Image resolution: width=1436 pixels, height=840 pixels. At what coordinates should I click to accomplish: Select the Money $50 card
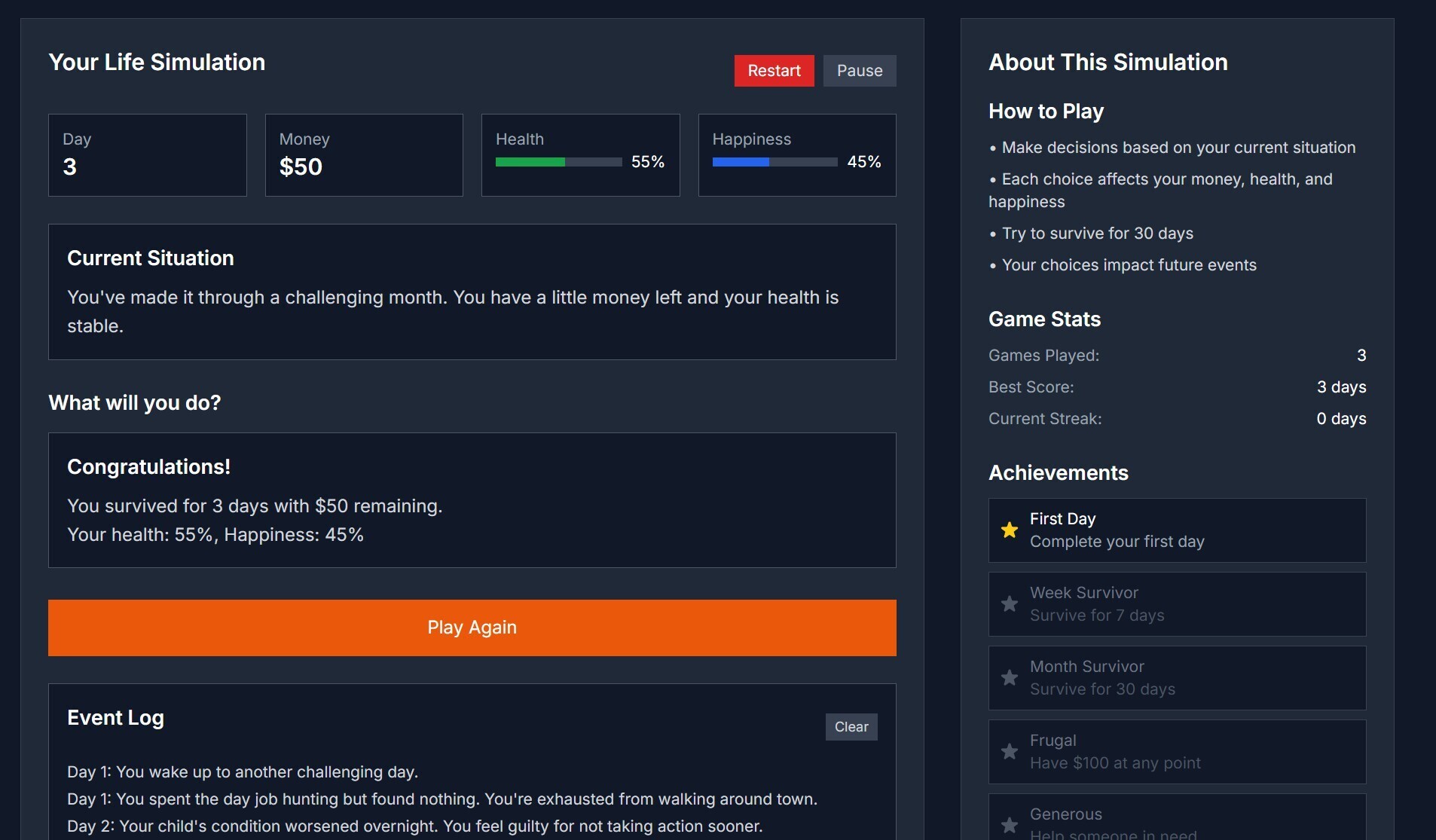click(364, 155)
